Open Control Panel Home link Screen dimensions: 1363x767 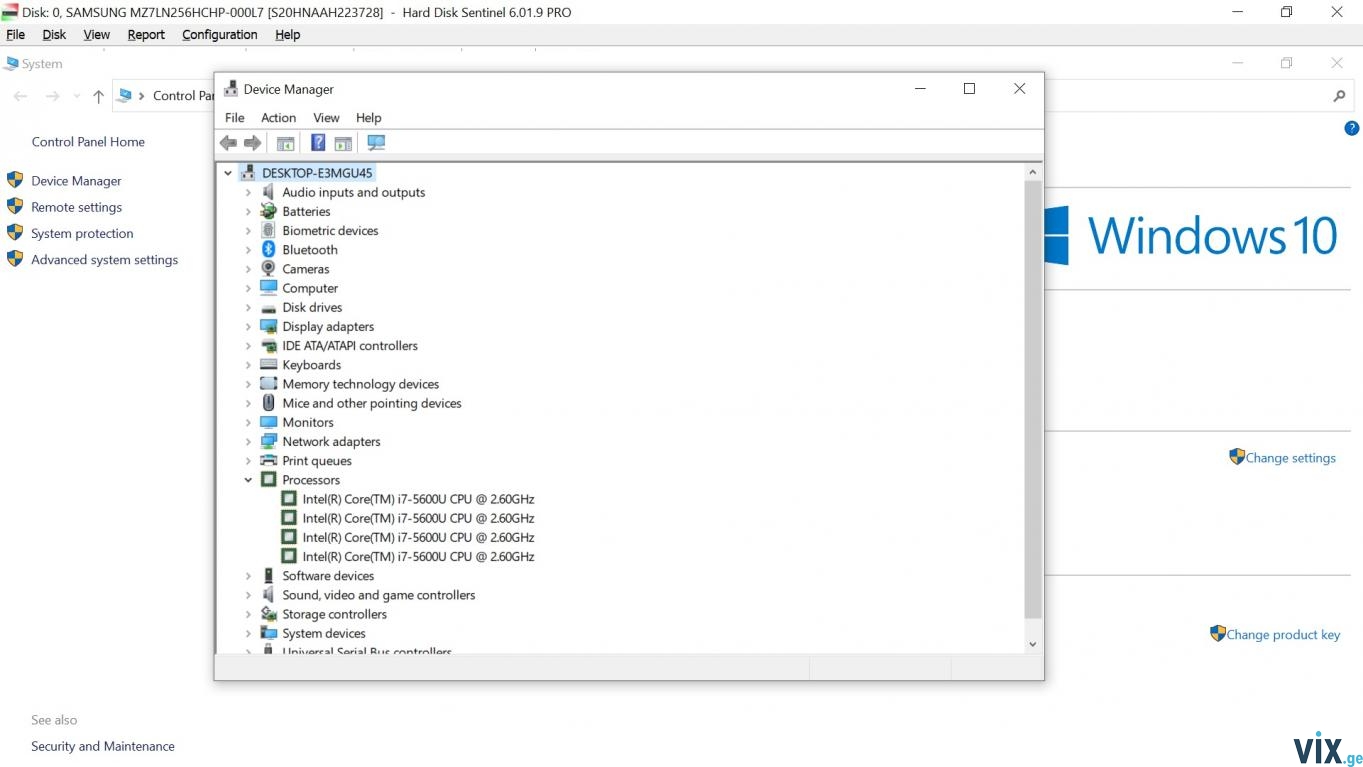pos(88,142)
